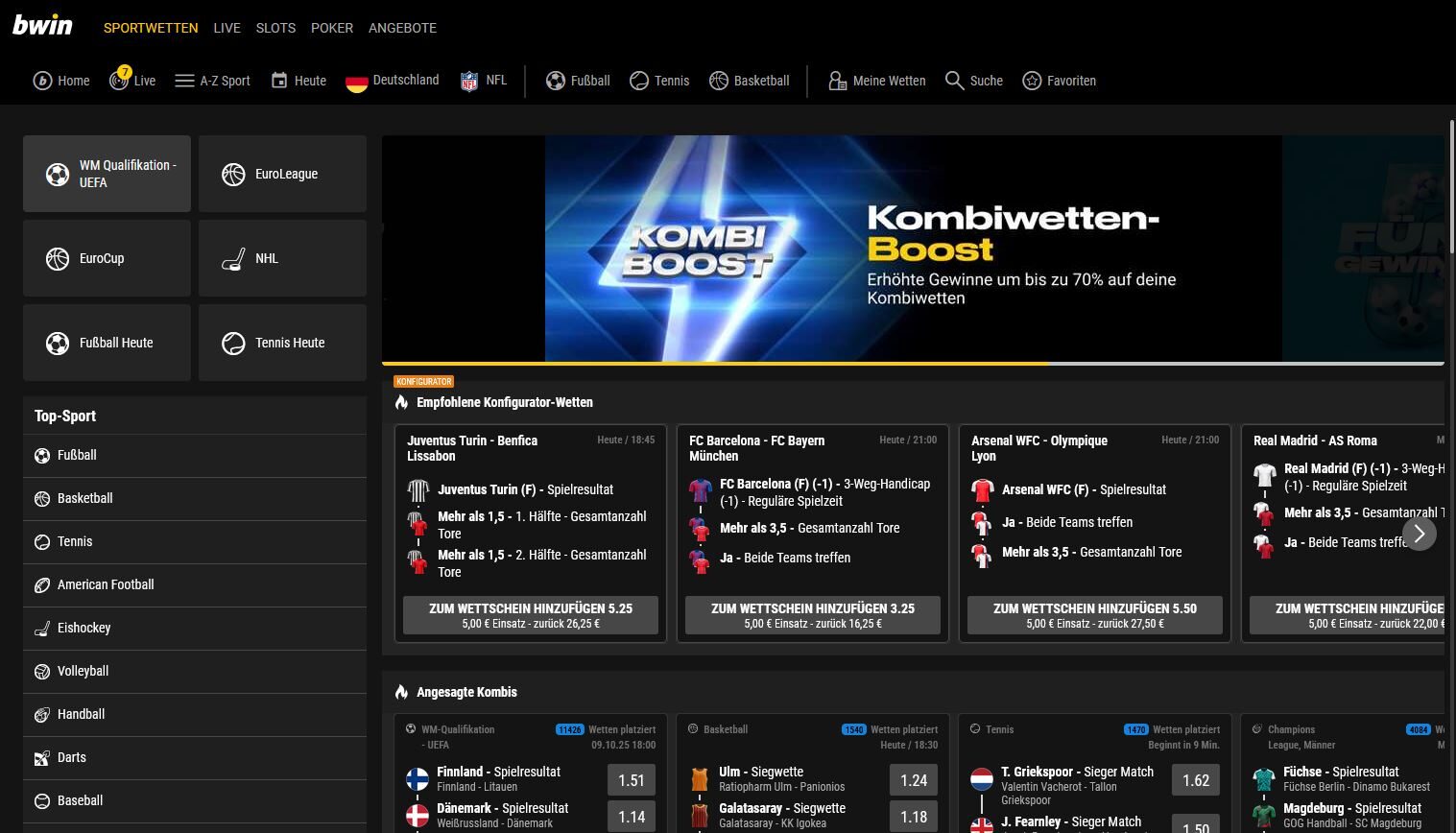Viewport: 1456px width, 833px height.
Task: Open the EuroLeague quick link tile
Action: pyautogui.click(x=282, y=174)
